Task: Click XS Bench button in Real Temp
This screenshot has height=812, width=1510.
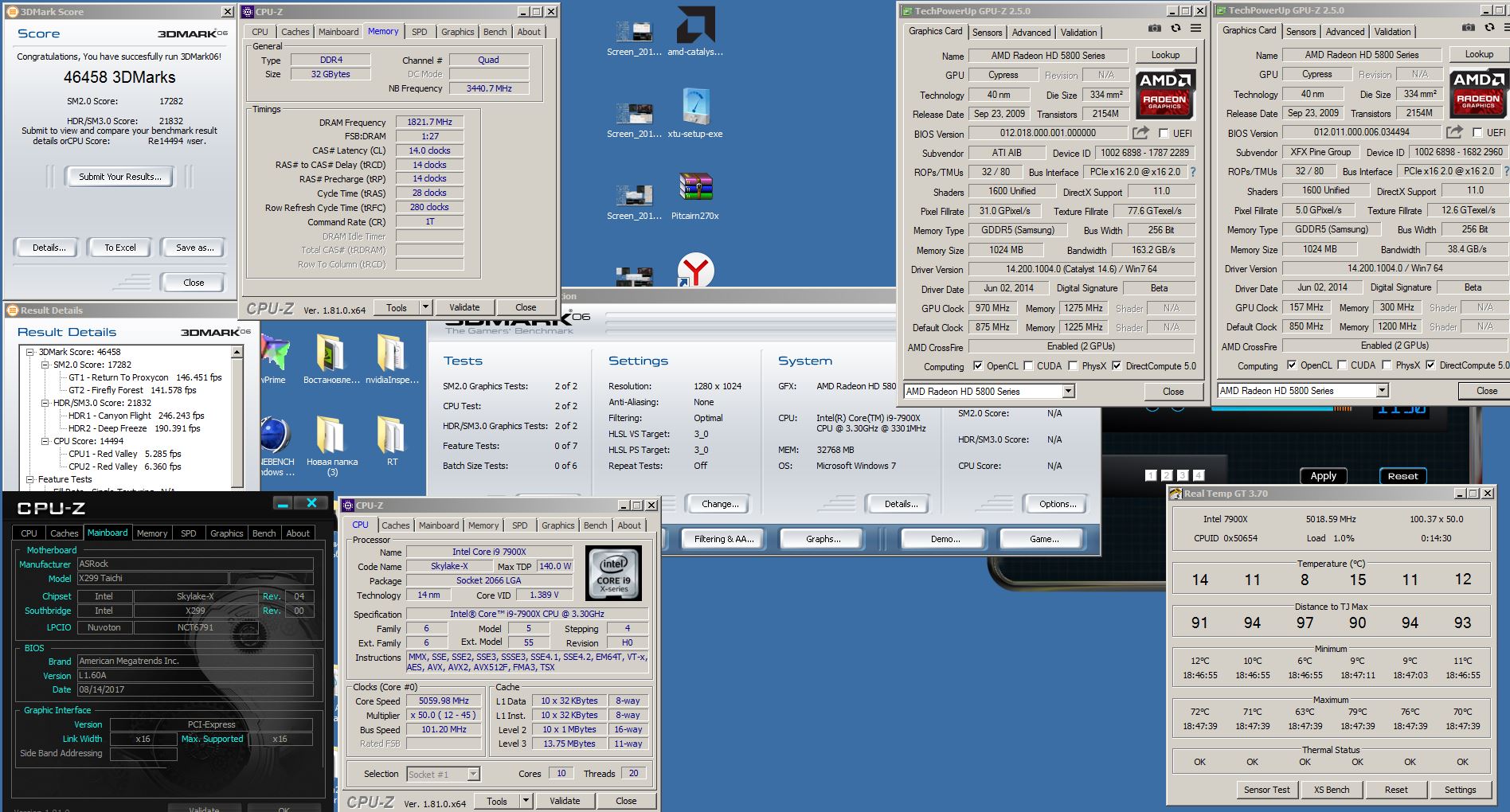Action: pyautogui.click(x=1331, y=790)
